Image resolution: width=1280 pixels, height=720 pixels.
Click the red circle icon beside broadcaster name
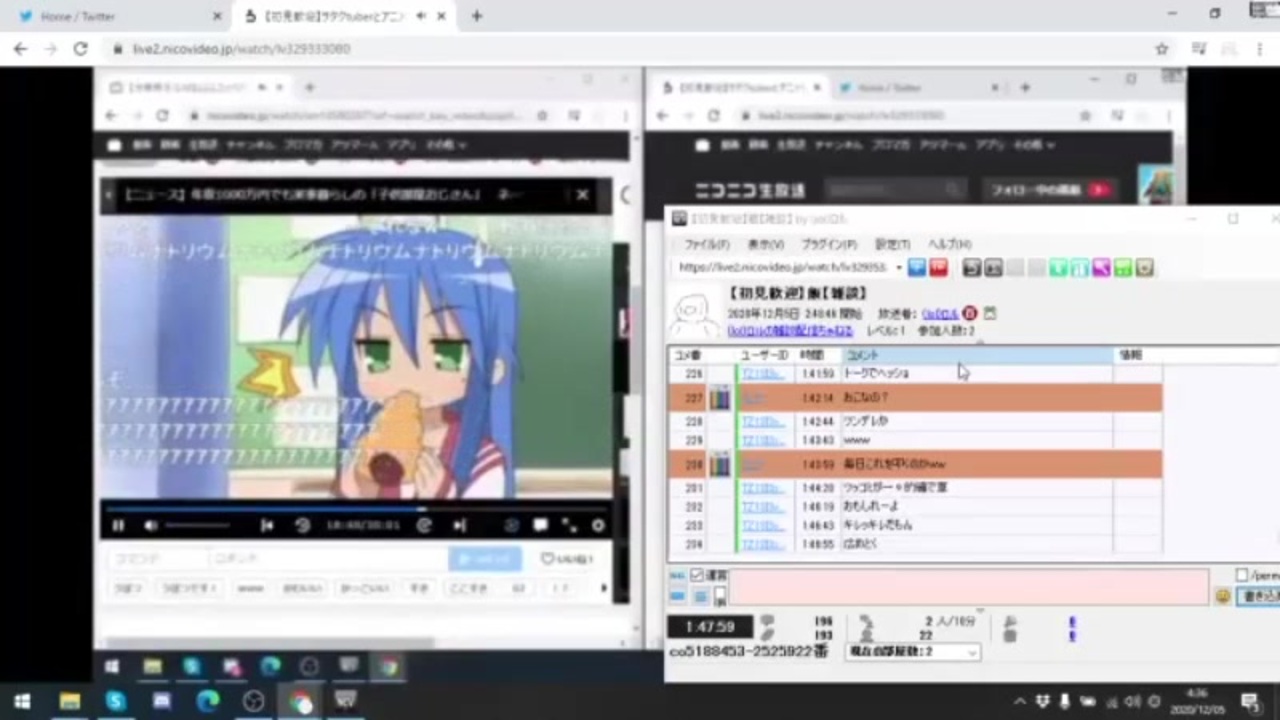[970, 314]
